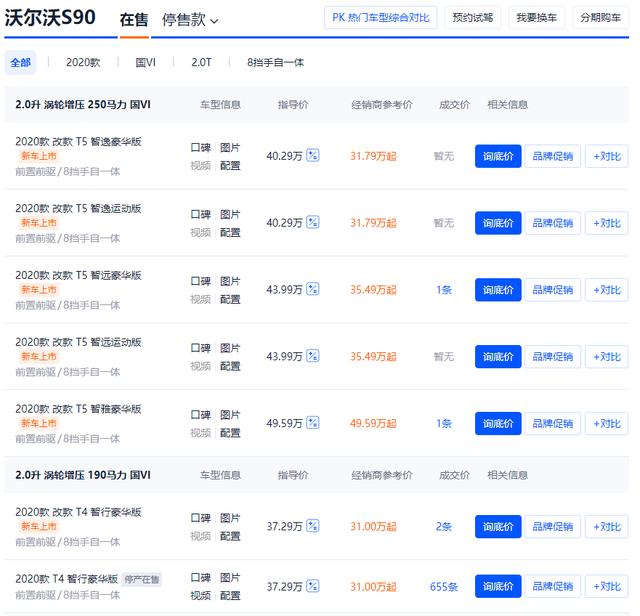
Task: Open 图片 for T5 智雅豪华版
Action: coord(230,415)
